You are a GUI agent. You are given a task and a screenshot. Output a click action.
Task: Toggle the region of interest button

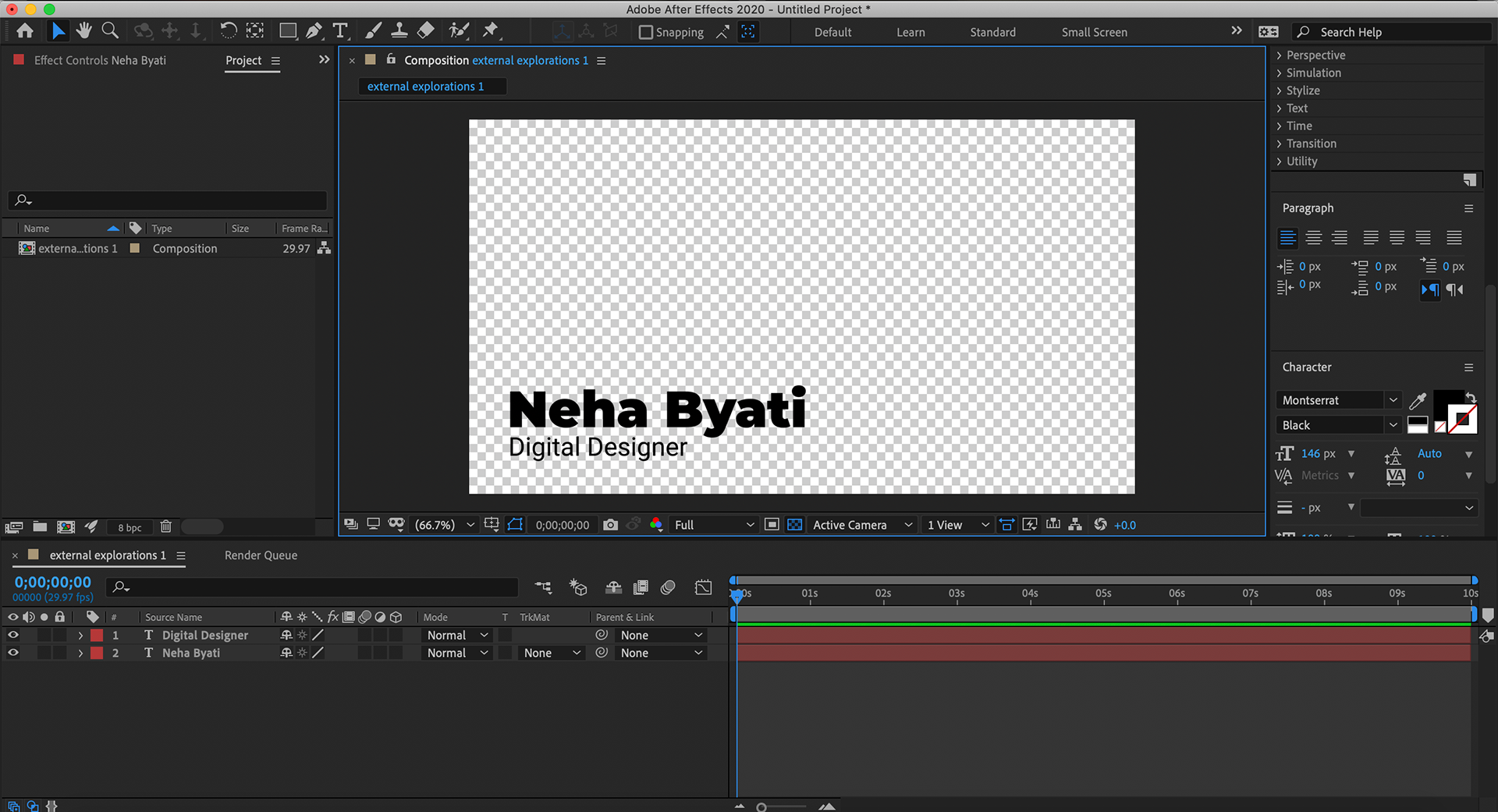[772, 525]
